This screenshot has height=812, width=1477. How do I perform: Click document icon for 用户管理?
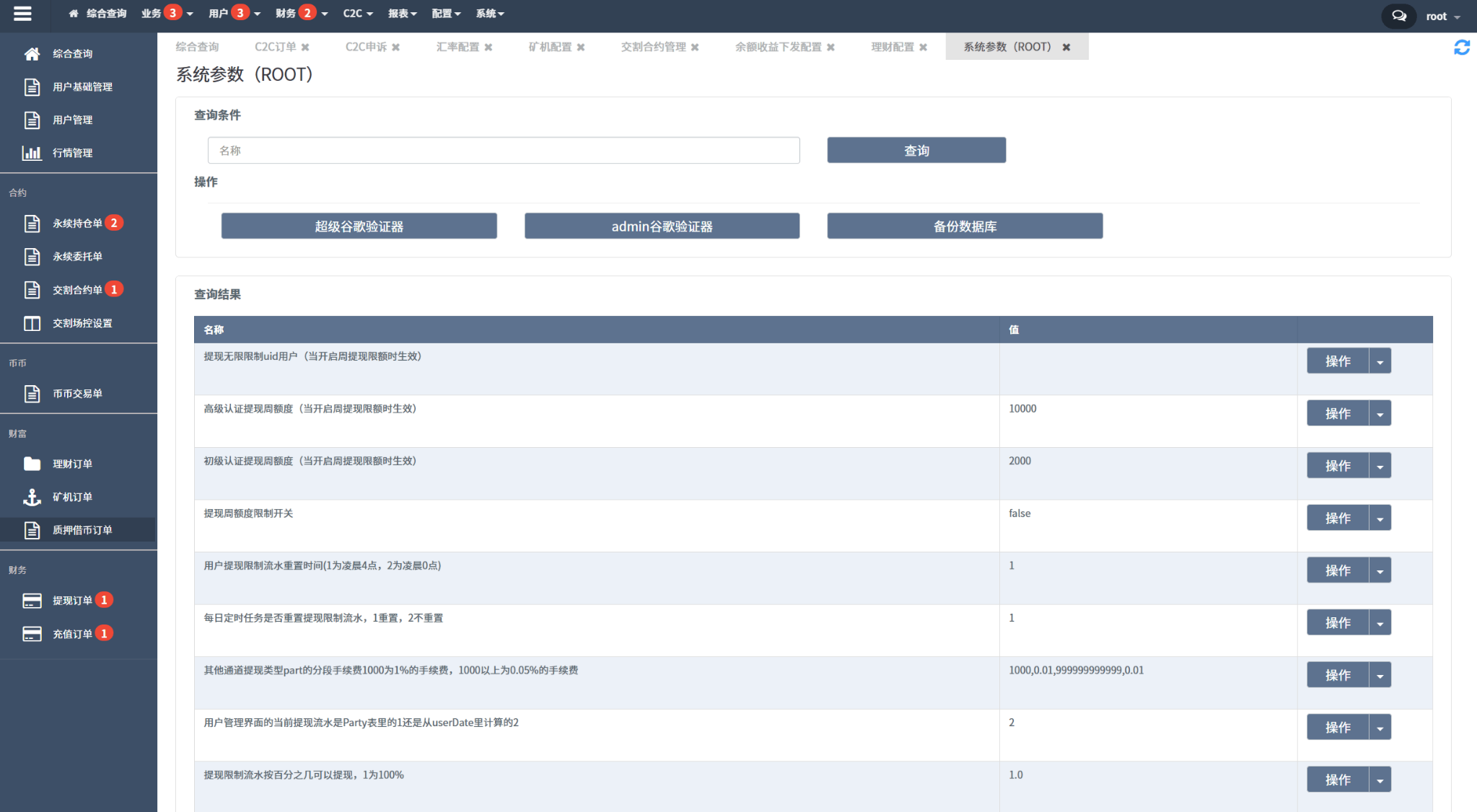click(32, 120)
